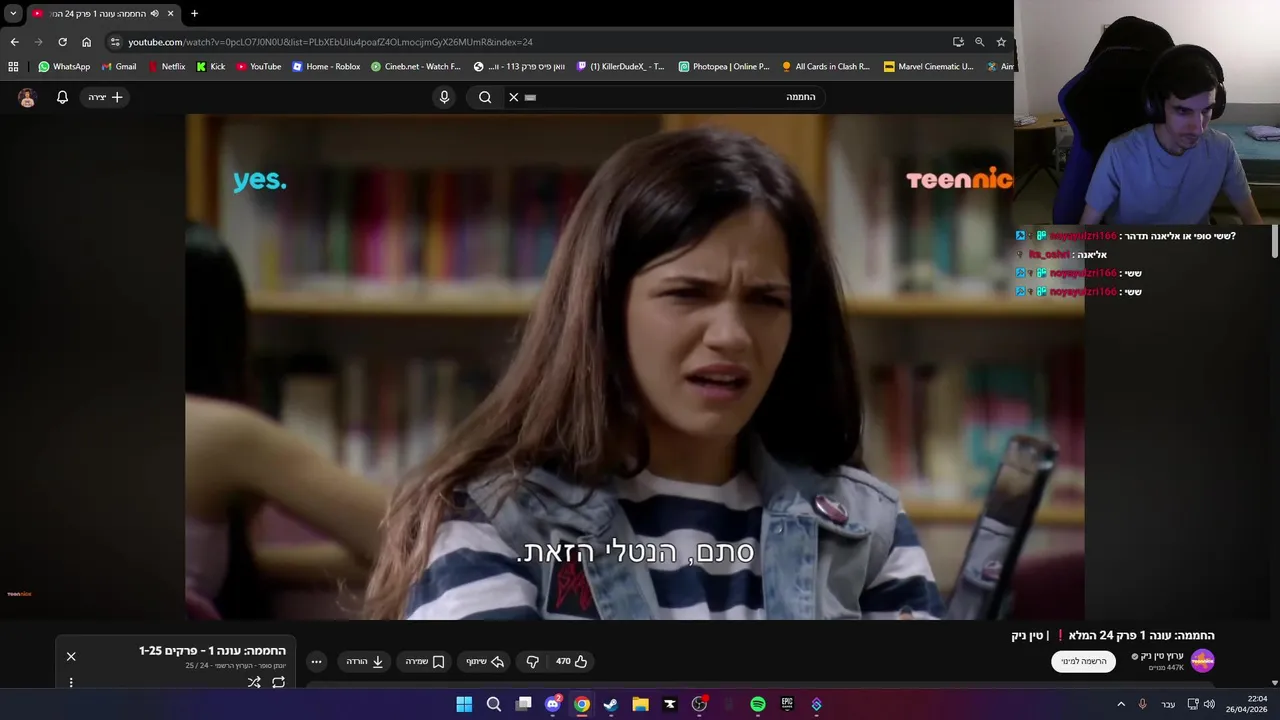Open the more actions three-dot menu

pyautogui.click(x=316, y=661)
